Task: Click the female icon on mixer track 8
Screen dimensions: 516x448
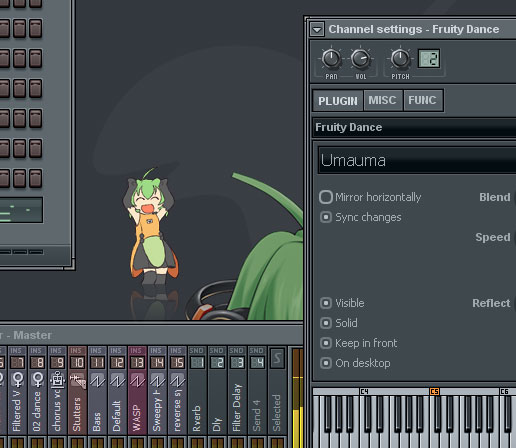Action: click(x=38, y=379)
